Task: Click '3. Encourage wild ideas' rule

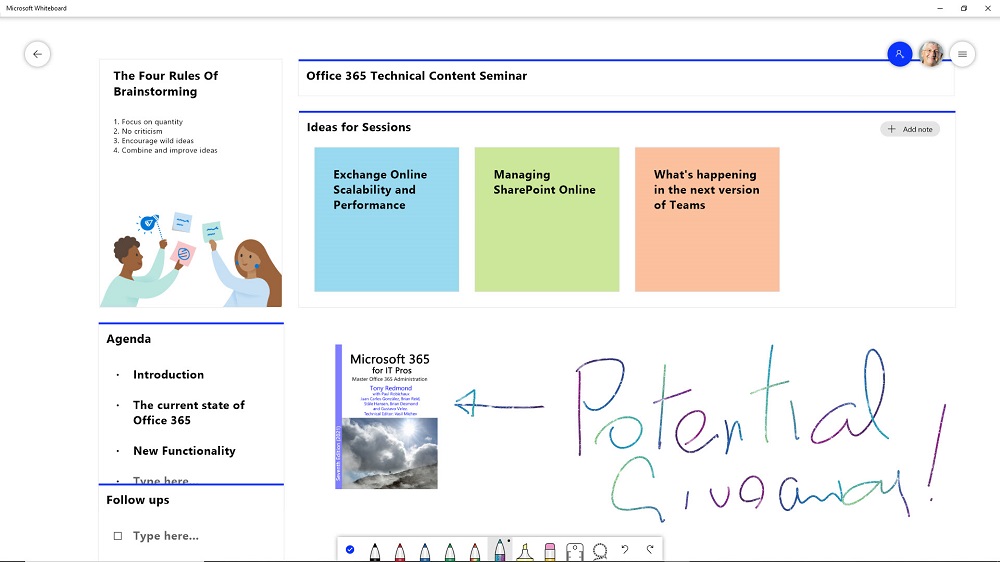Action: point(154,140)
